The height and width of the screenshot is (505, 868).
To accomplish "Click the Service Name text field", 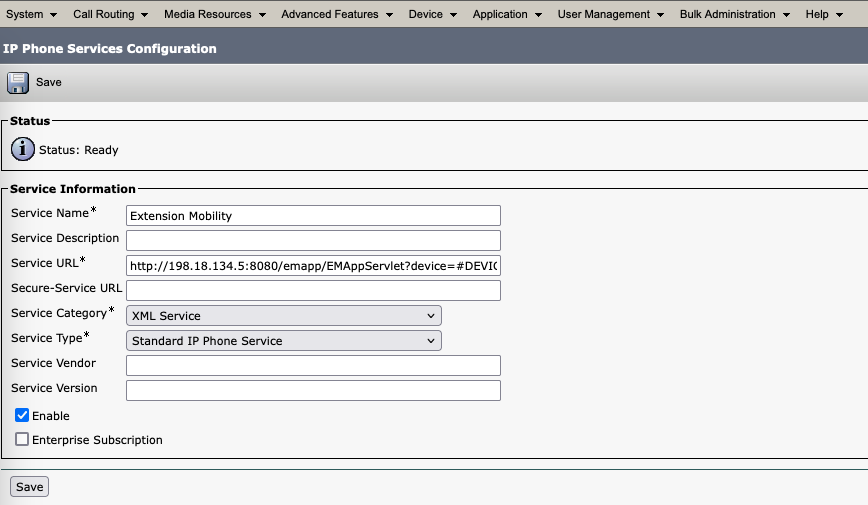I will point(313,216).
